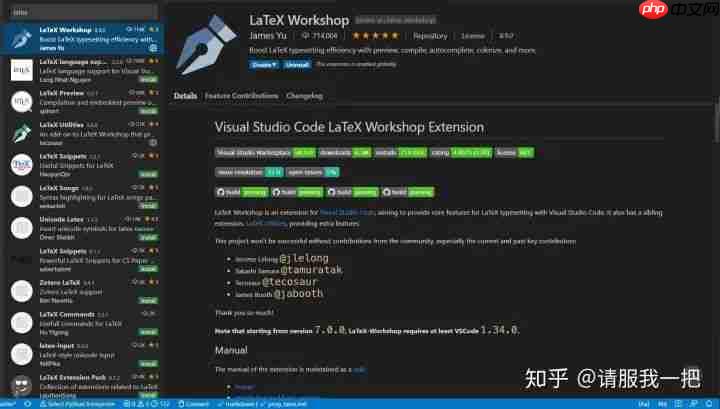
Task: Open the LaTeX Utilities gear menu
Action: [x=153, y=142]
